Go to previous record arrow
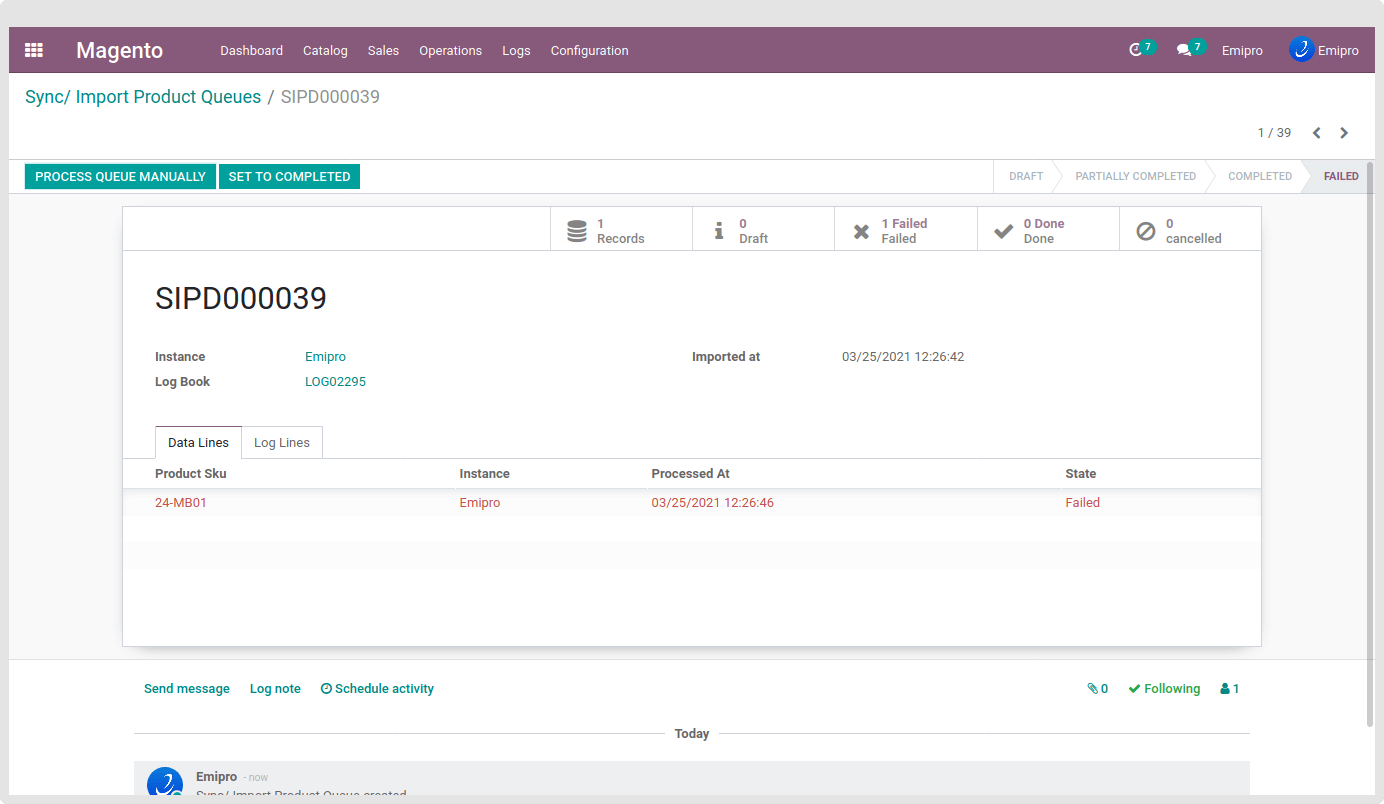Viewport: 1384px width, 804px height. [x=1317, y=133]
